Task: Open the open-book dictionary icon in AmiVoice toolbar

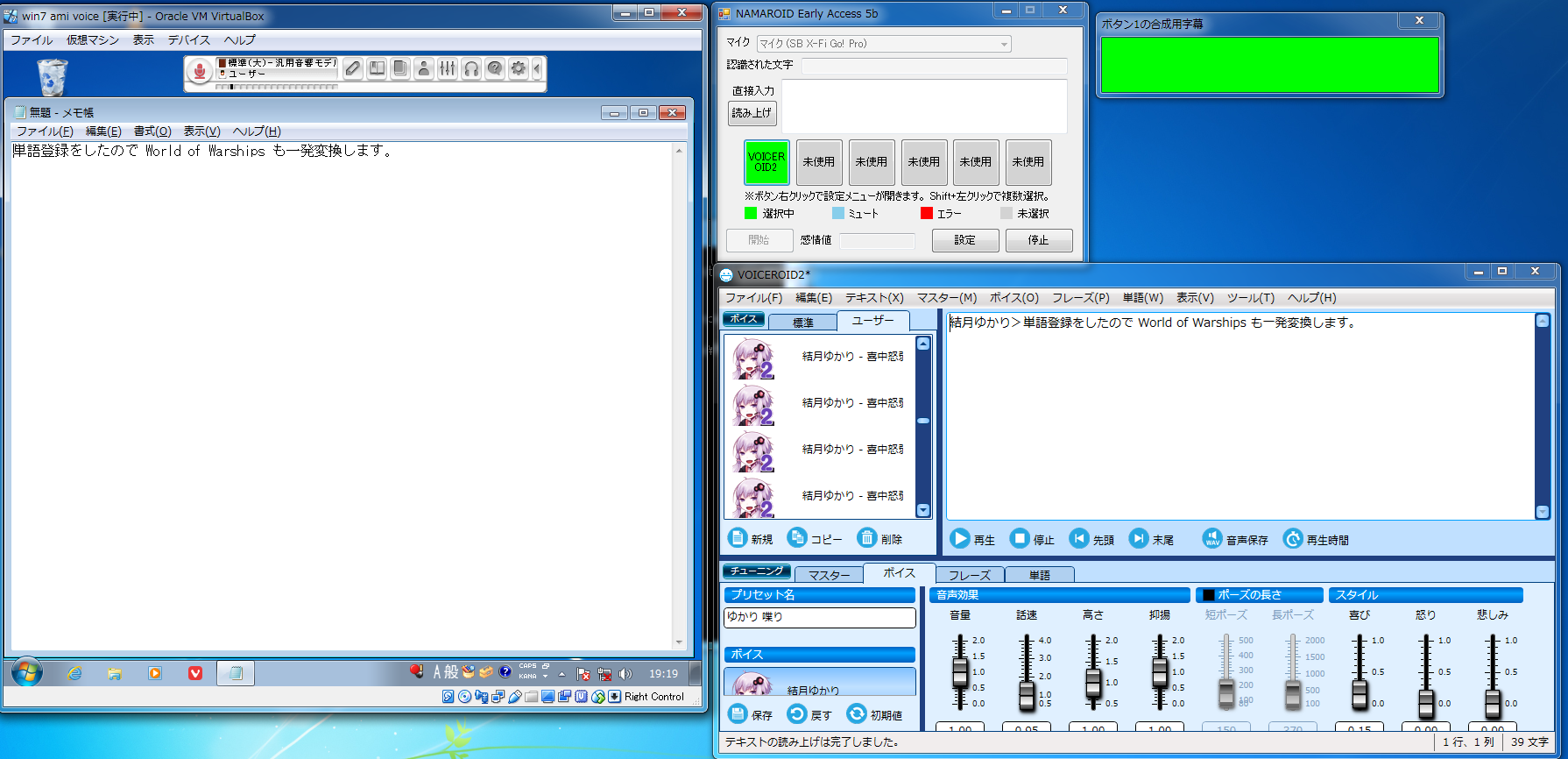Action: coord(377,68)
